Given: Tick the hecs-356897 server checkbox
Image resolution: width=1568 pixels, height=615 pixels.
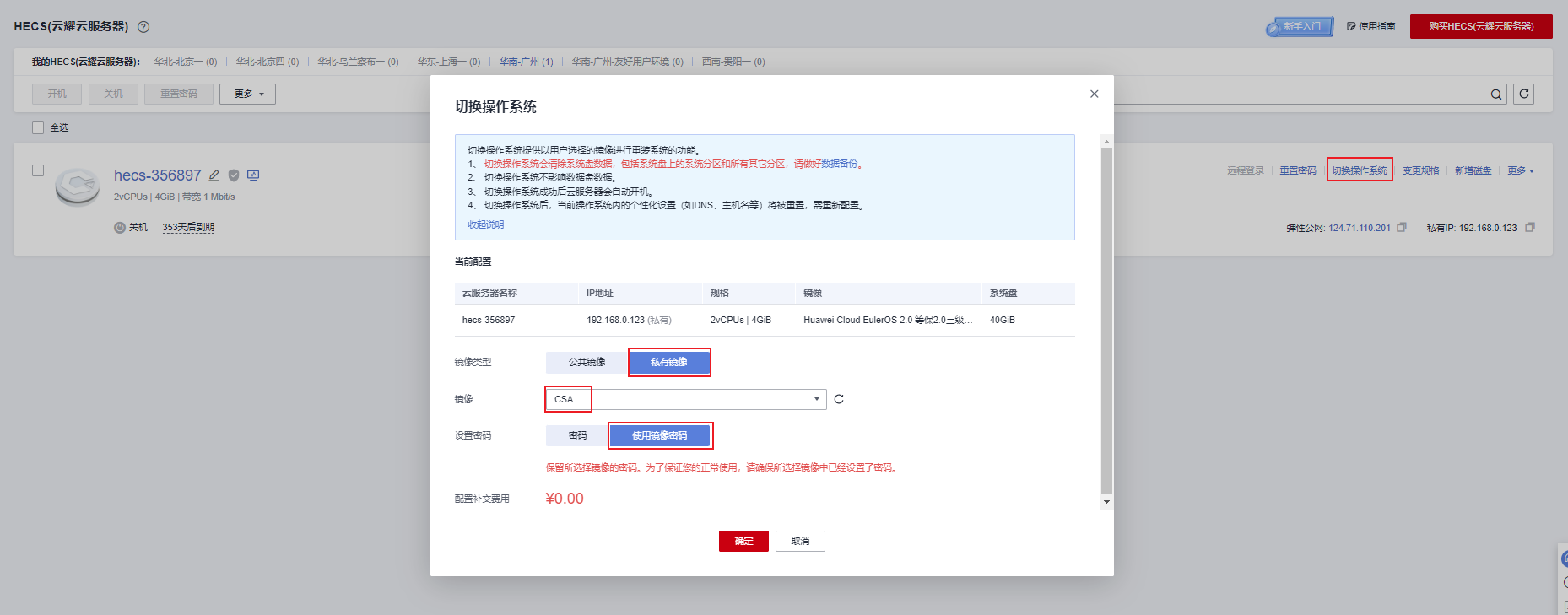Looking at the screenshot, I should [38, 170].
